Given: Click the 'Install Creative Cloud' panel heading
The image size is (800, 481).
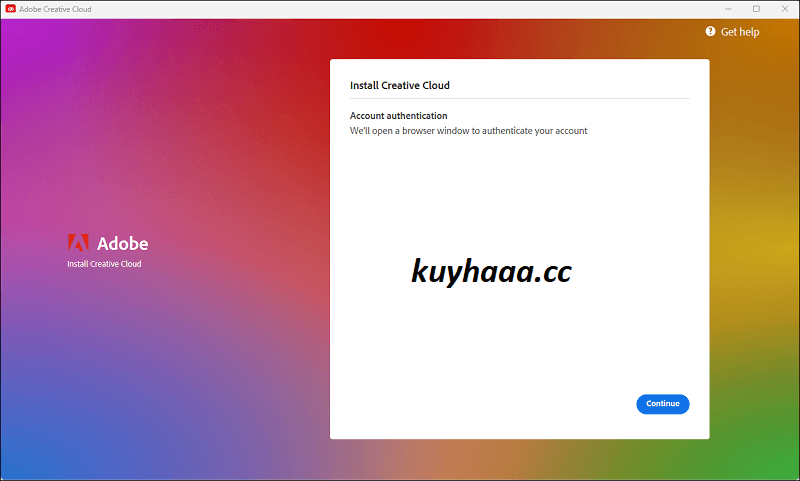Looking at the screenshot, I should click(399, 85).
